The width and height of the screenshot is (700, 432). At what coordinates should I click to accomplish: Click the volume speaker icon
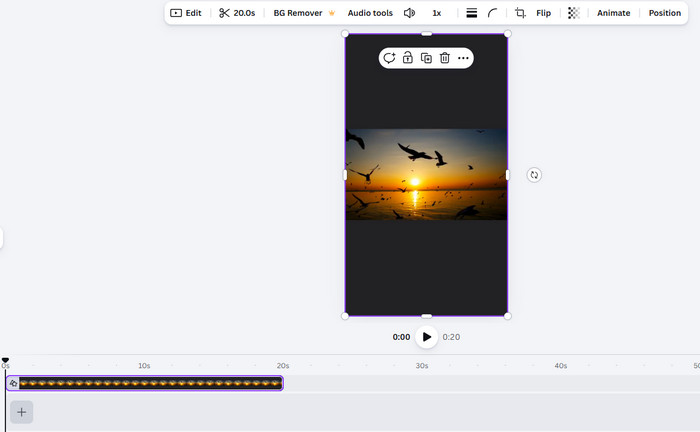point(409,13)
